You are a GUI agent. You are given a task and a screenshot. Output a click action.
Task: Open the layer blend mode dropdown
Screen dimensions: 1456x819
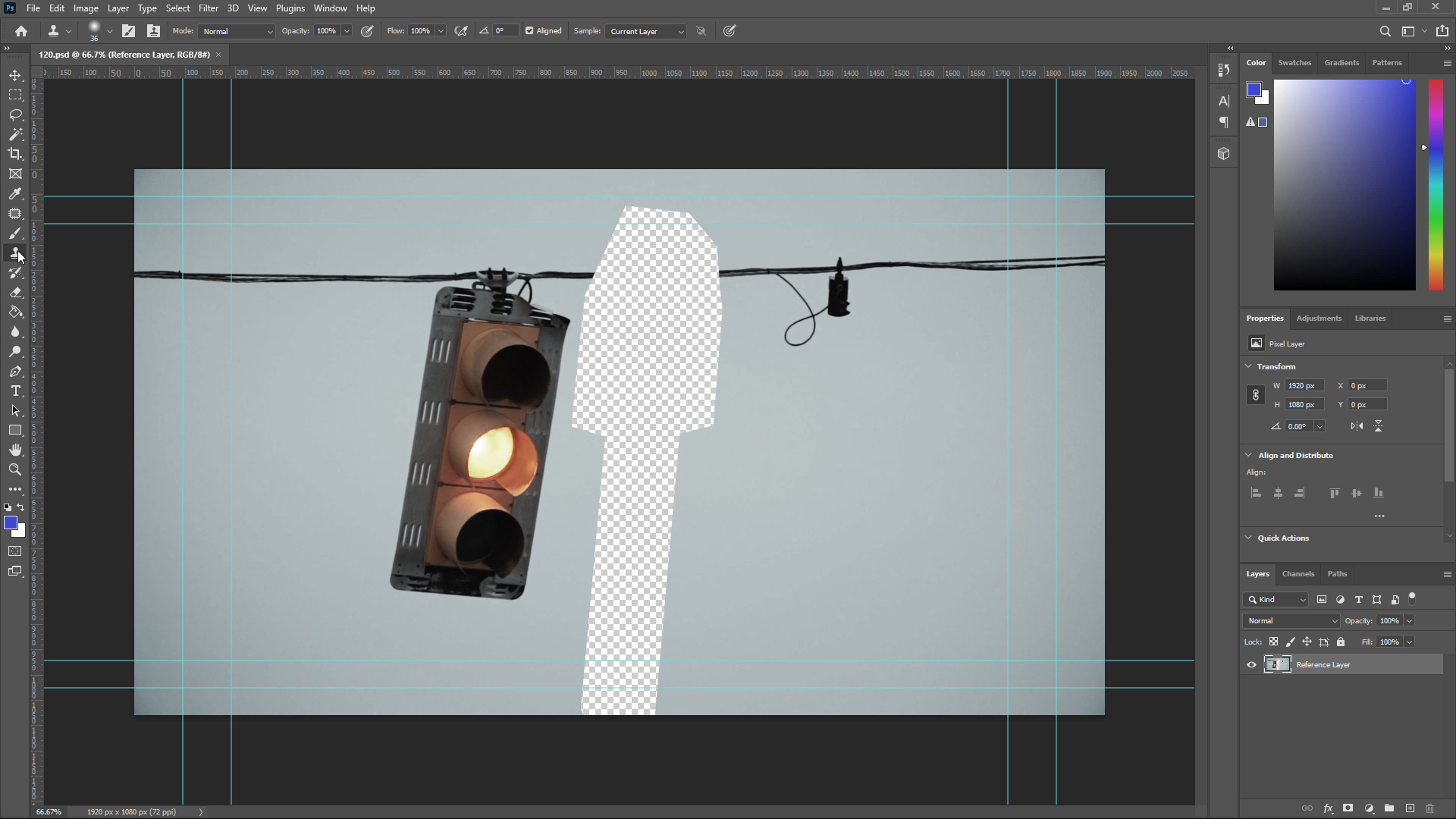pos(1291,621)
